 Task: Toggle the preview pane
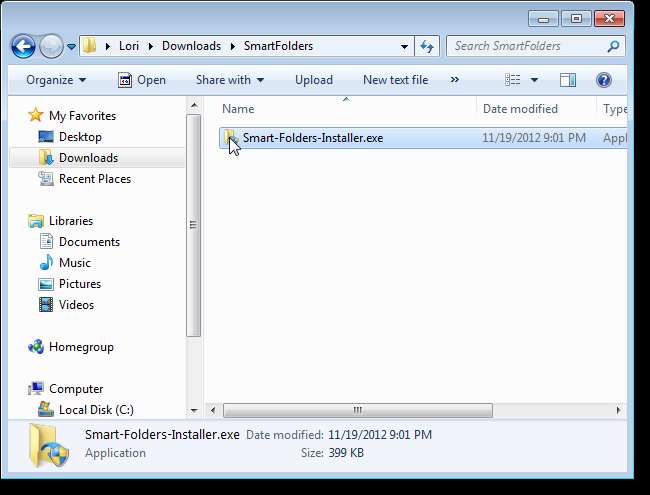[568, 80]
